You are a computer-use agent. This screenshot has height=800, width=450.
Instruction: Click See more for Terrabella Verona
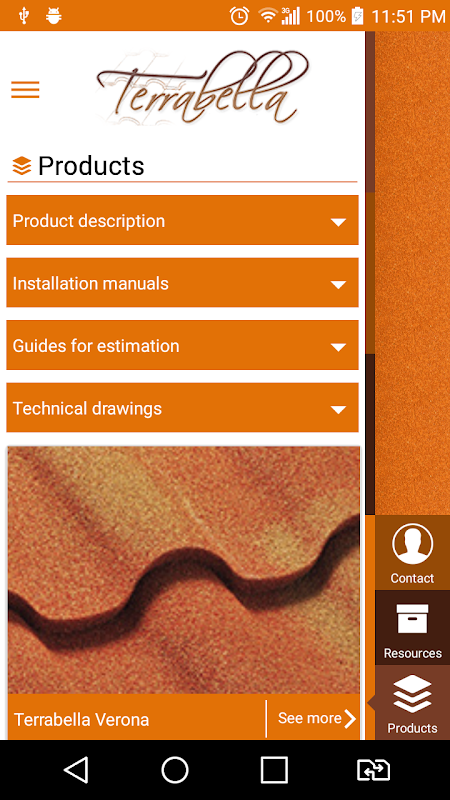pyautogui.click(x=316, y=718)
